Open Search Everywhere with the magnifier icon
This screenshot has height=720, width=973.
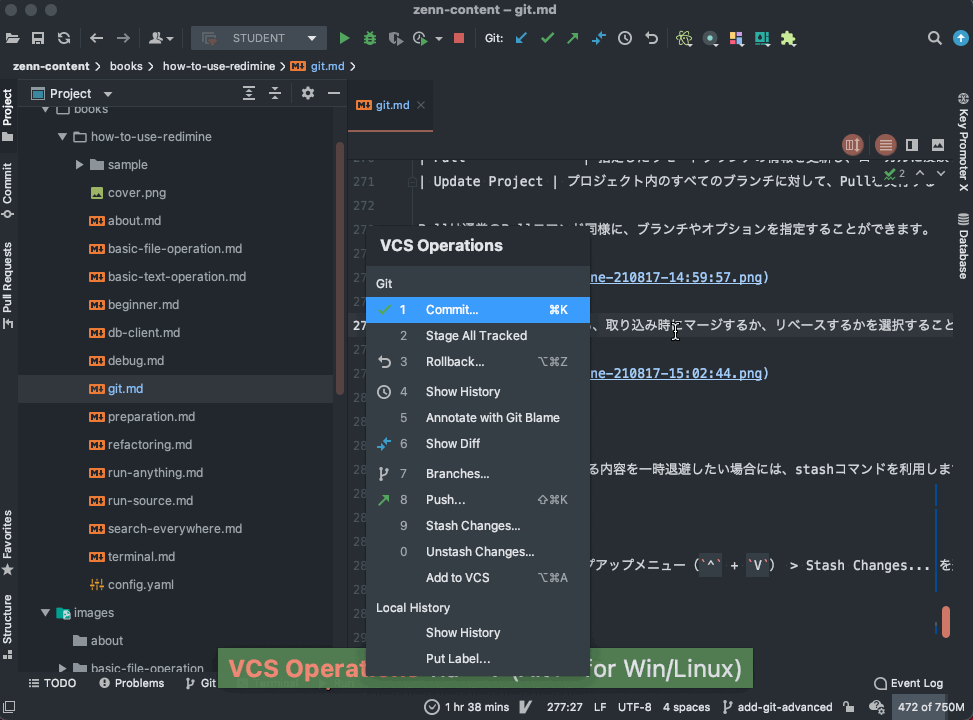[934, 37]
